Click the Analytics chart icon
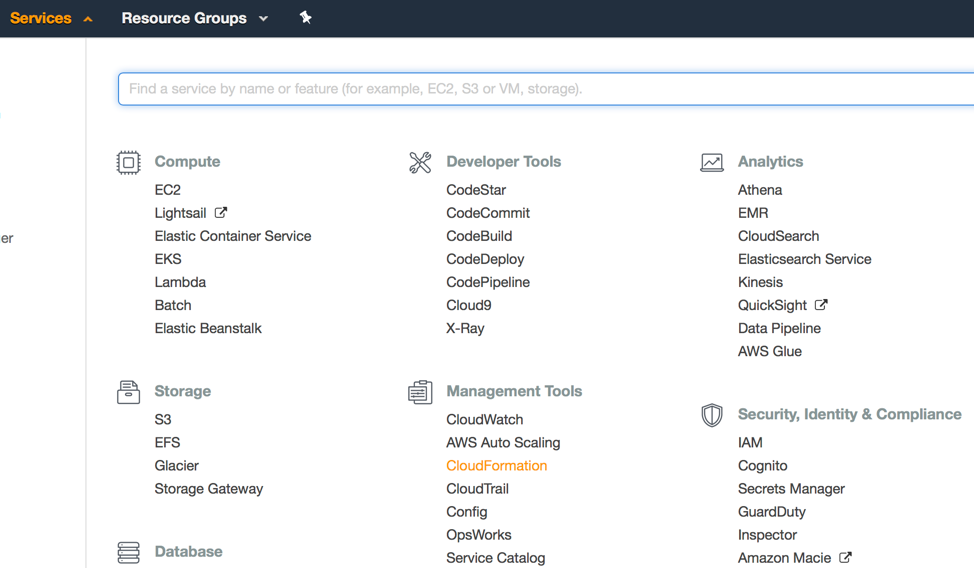Screen dimensions: 974x568 711,162
